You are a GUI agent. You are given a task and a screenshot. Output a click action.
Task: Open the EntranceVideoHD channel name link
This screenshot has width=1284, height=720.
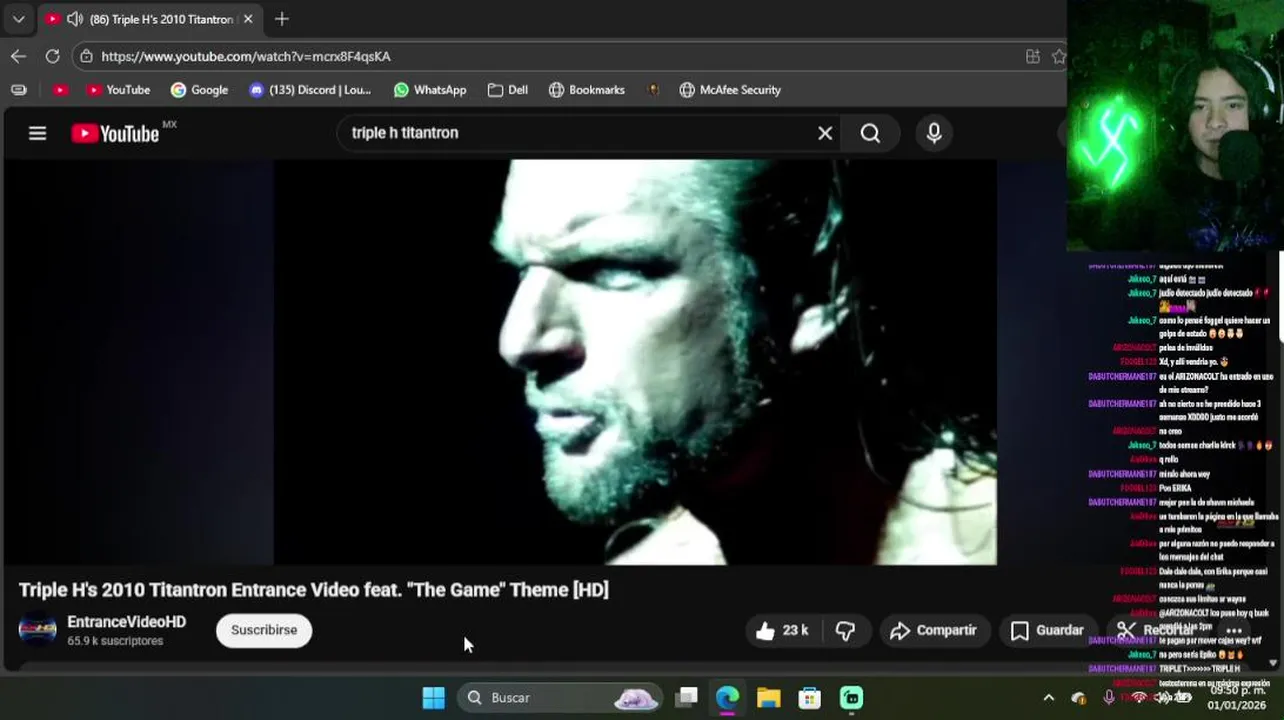click(126, 622)
